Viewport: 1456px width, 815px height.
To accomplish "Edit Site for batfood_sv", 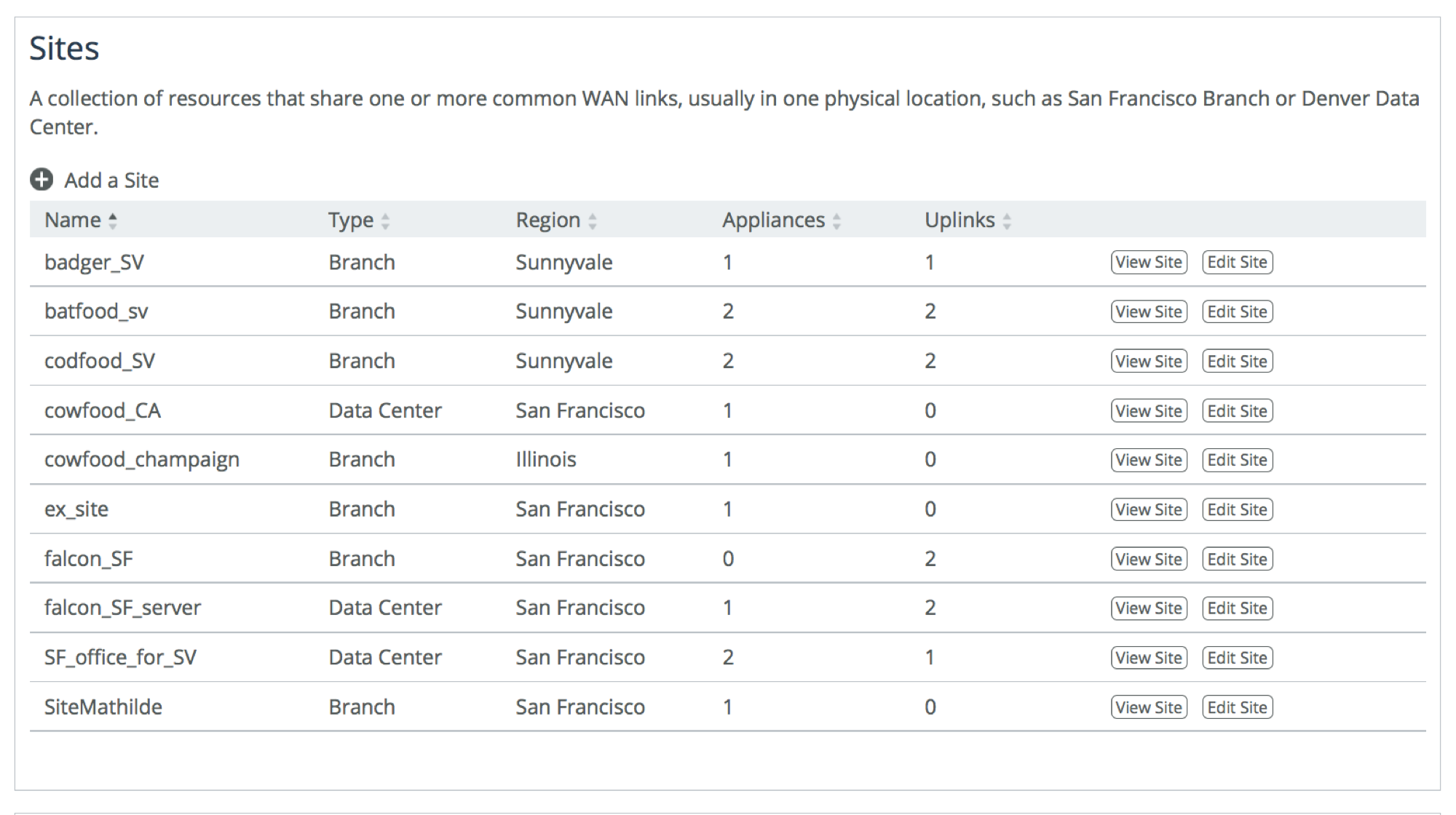I will click(1237, 311).
